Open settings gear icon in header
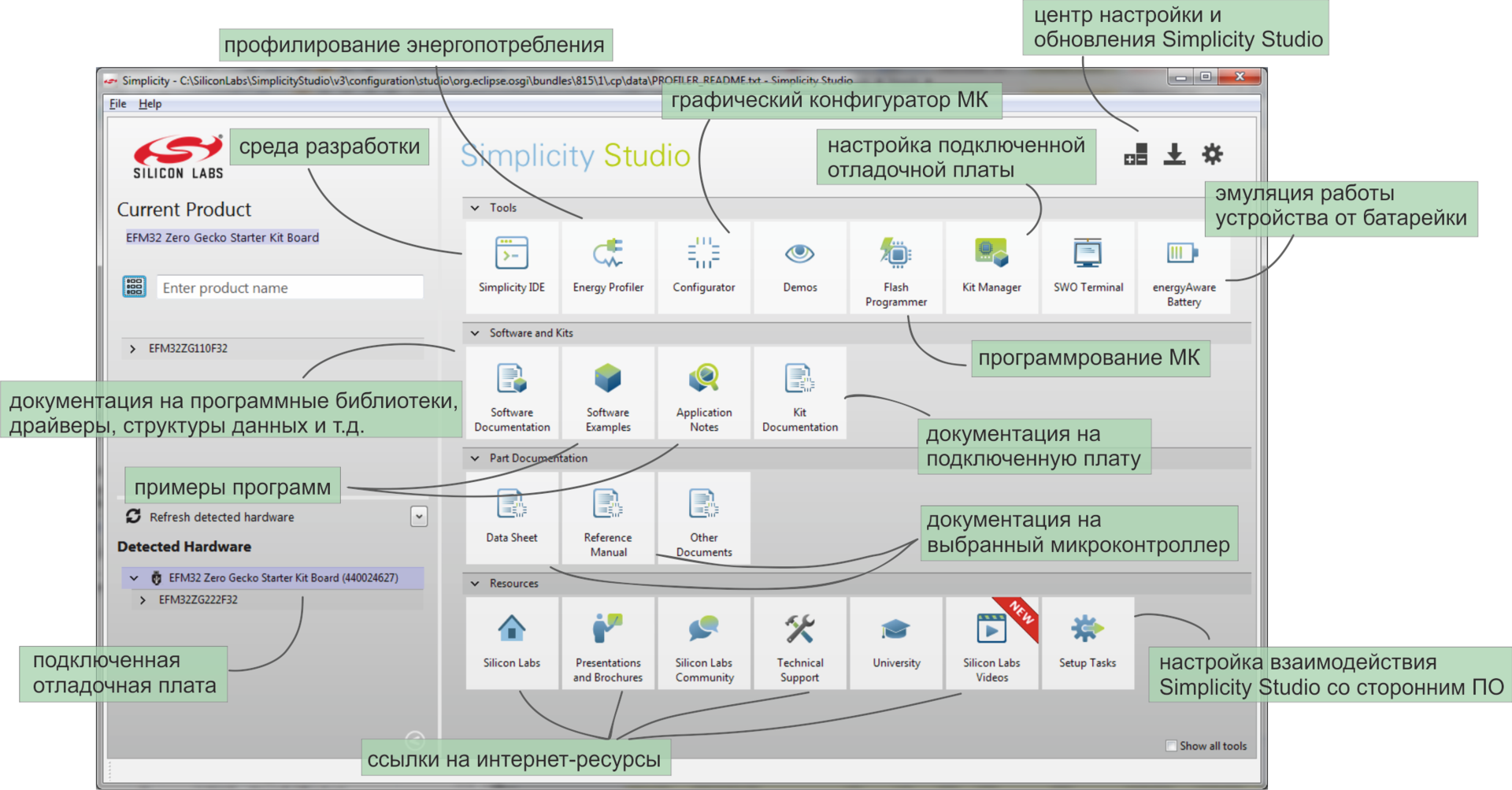 pos(1213,154)
